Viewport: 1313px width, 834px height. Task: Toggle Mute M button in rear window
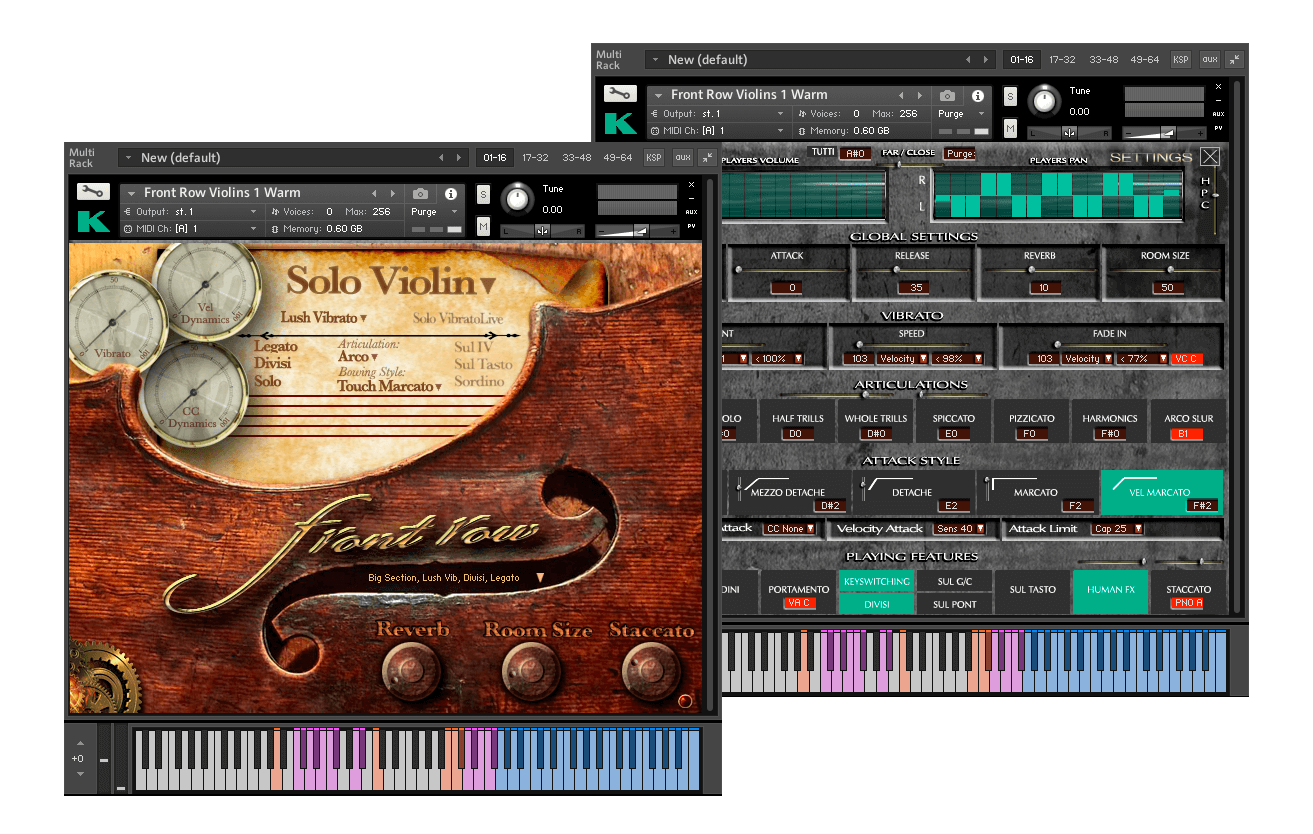coord(1011,128)
